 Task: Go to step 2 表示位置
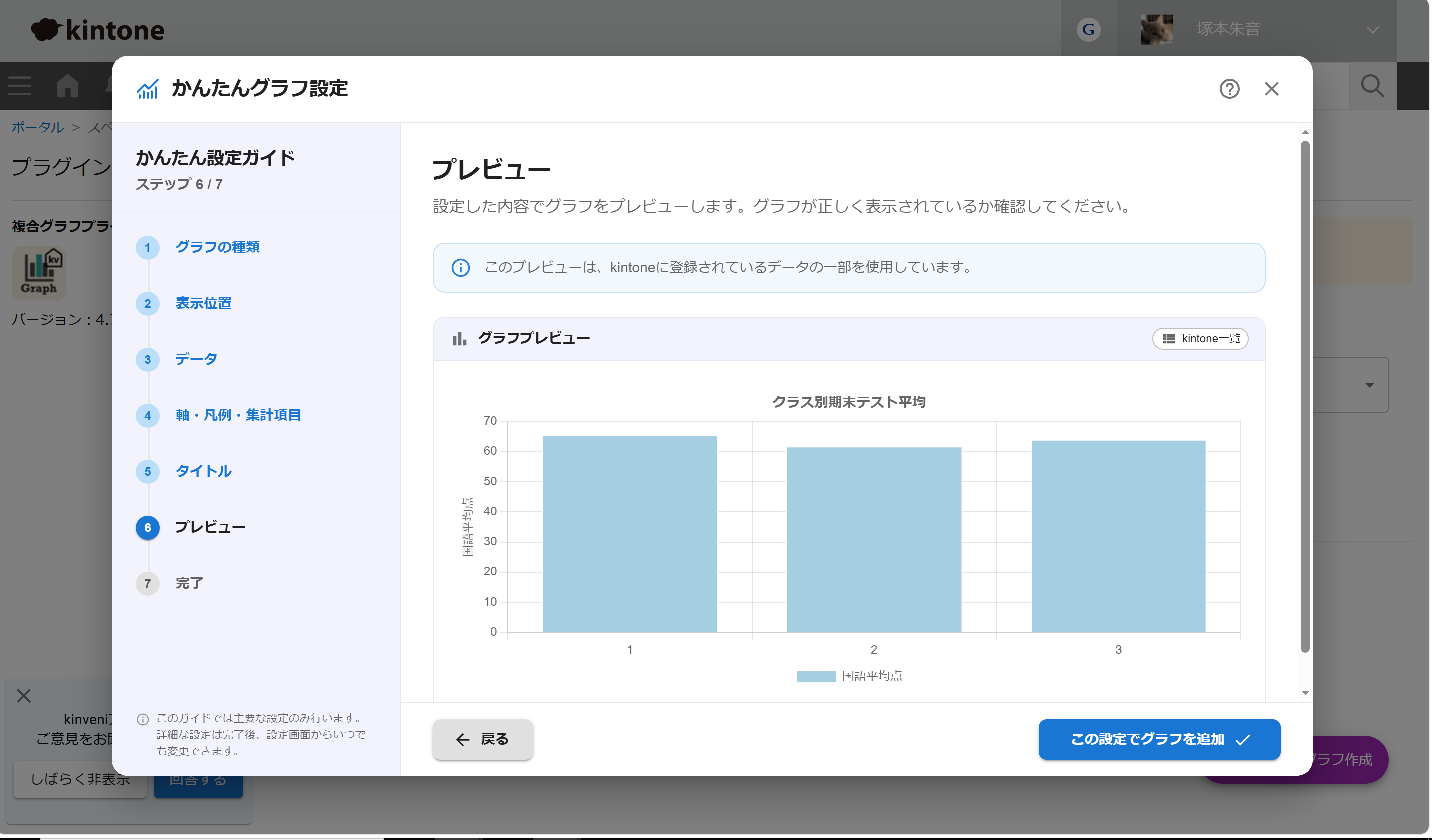pyautogui.click(x=203, y=303)
